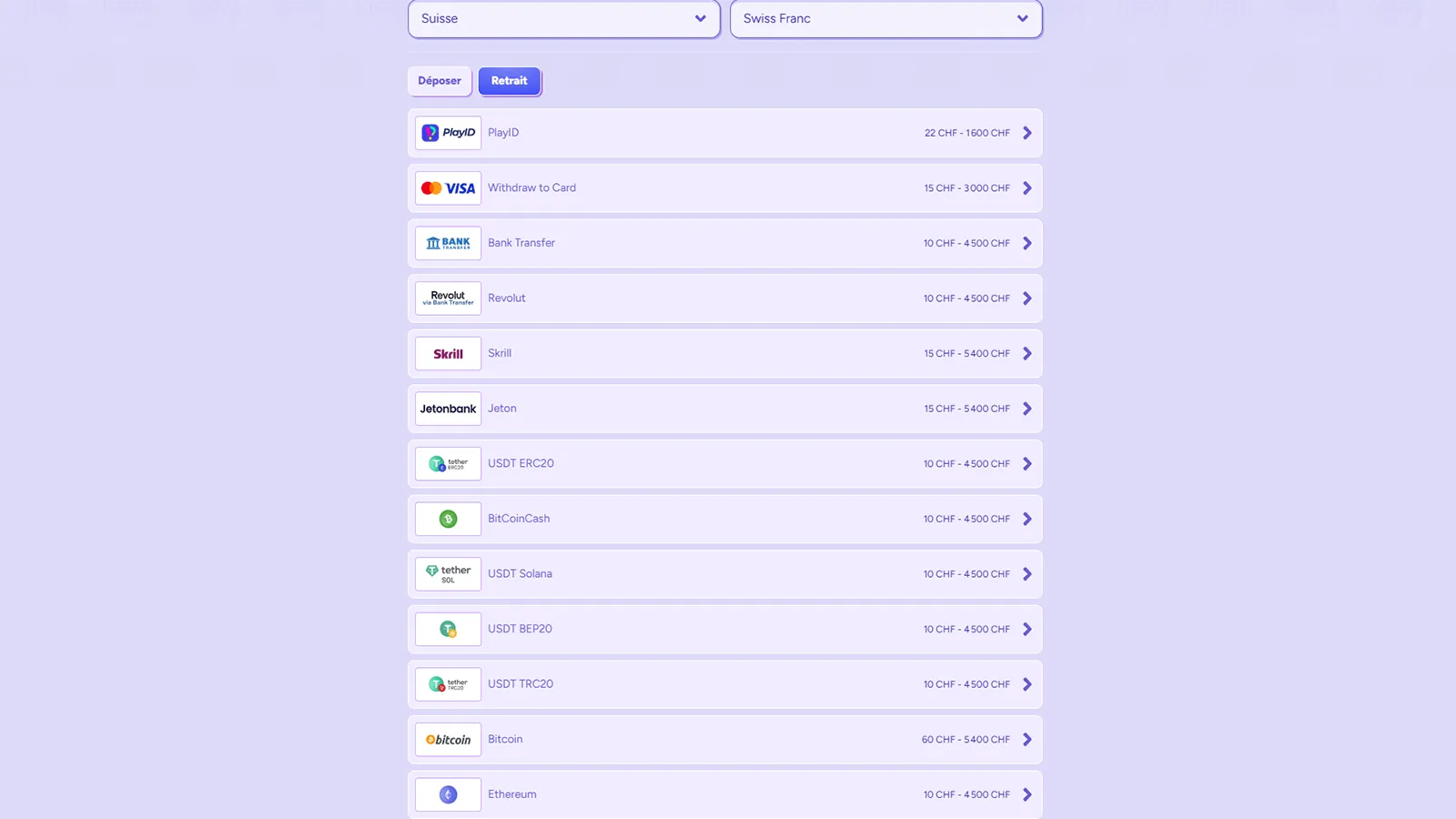Click the tether SOL logo
The image size is (1456, 819).
pos(448,574)
